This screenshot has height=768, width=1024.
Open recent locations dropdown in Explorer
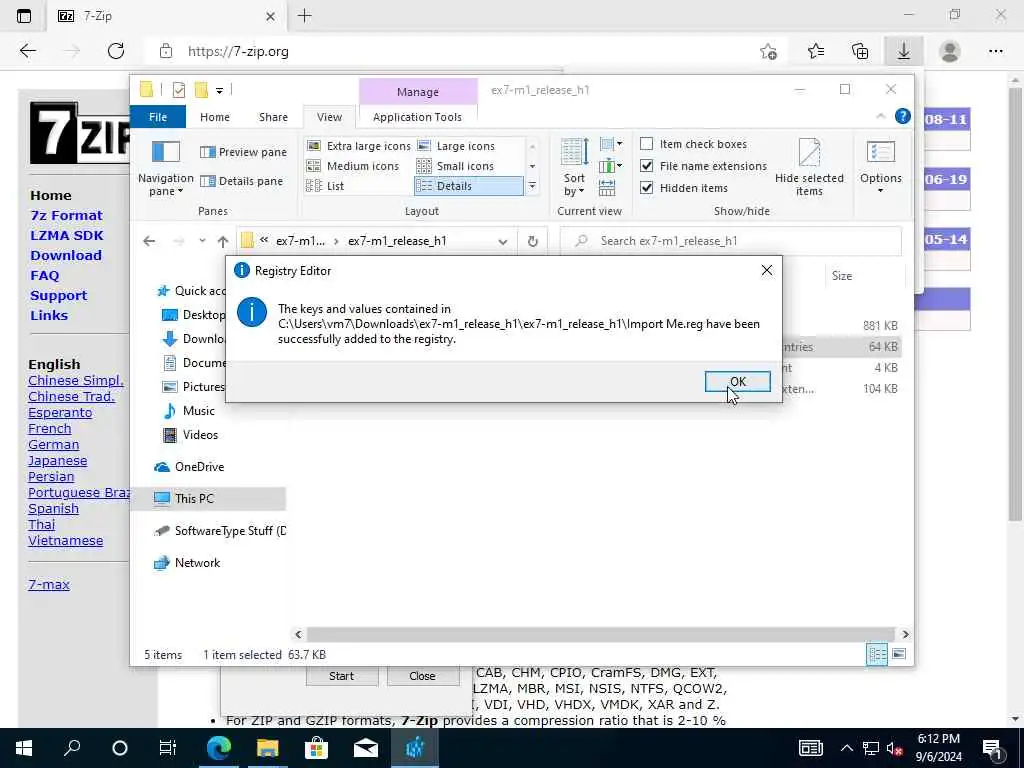(x=202, y=241)
